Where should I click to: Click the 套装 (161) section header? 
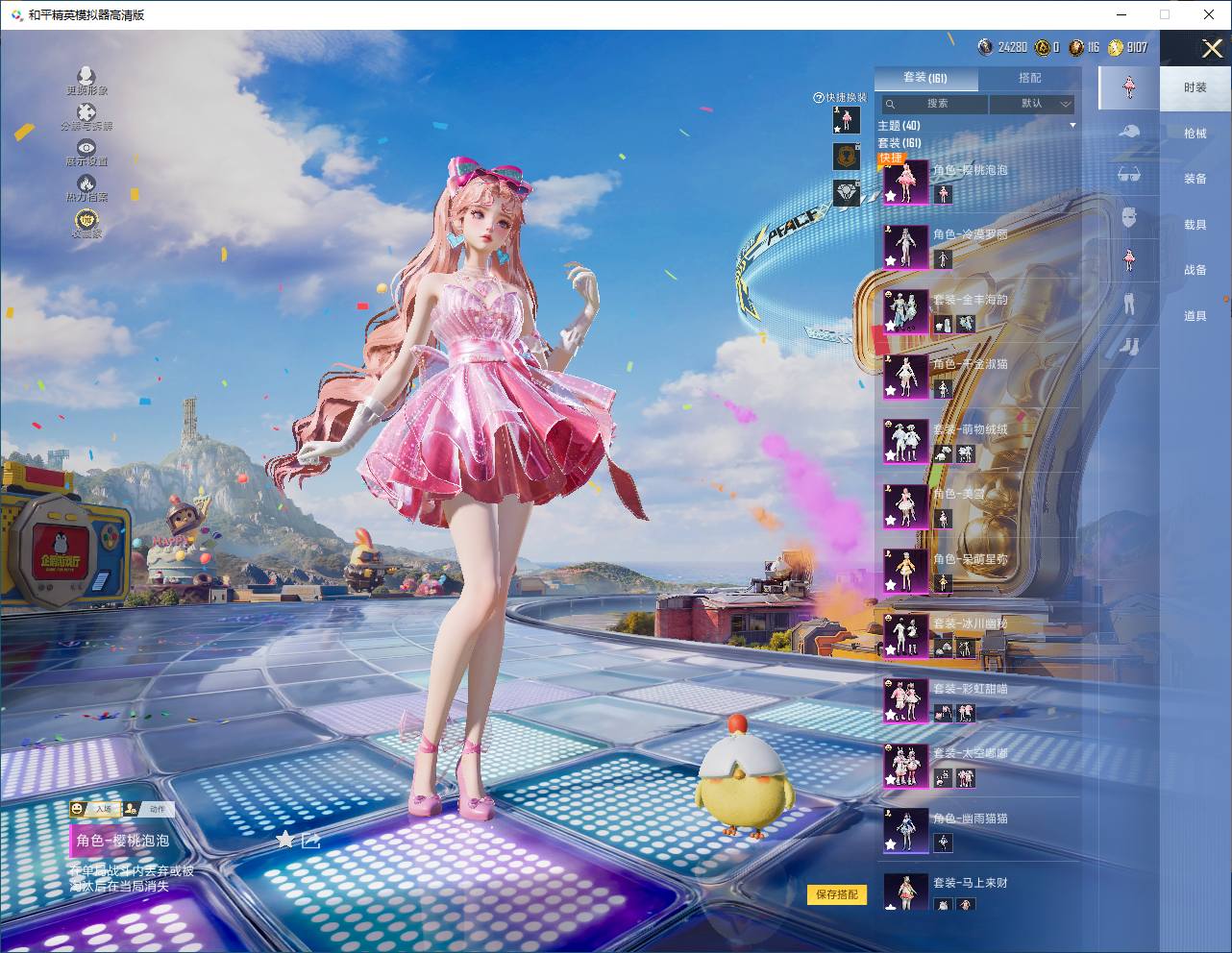pyautogui.click(x=899, y=143)
